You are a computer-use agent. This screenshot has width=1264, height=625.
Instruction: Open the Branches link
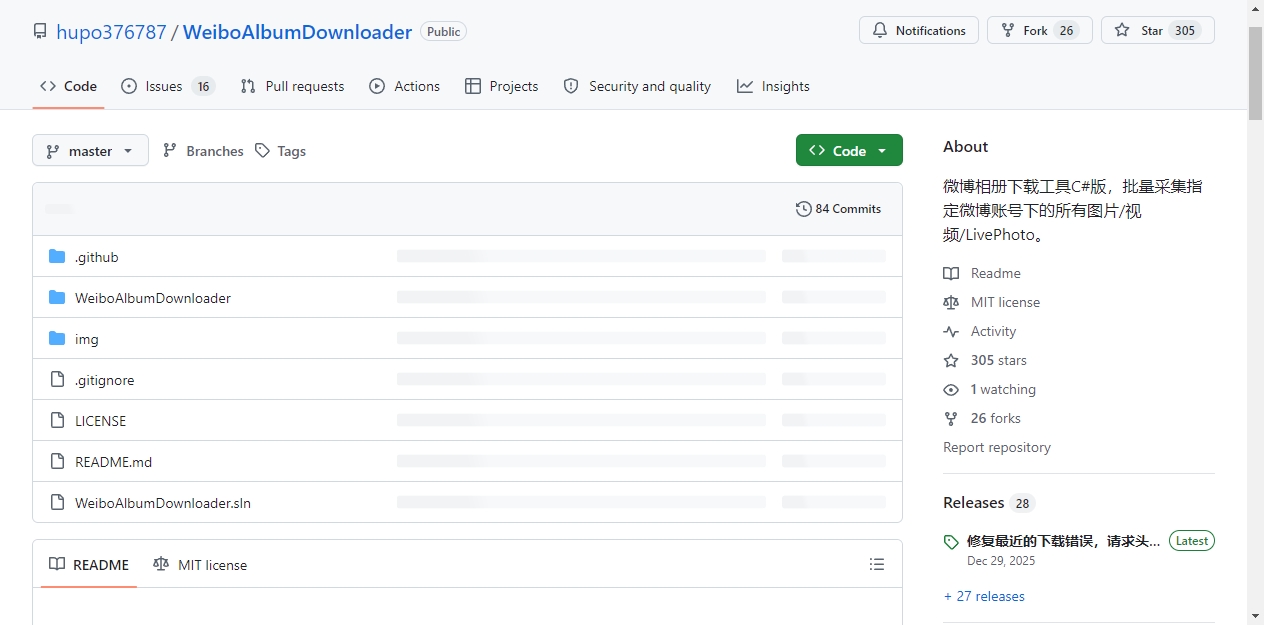tap(203, 151)
